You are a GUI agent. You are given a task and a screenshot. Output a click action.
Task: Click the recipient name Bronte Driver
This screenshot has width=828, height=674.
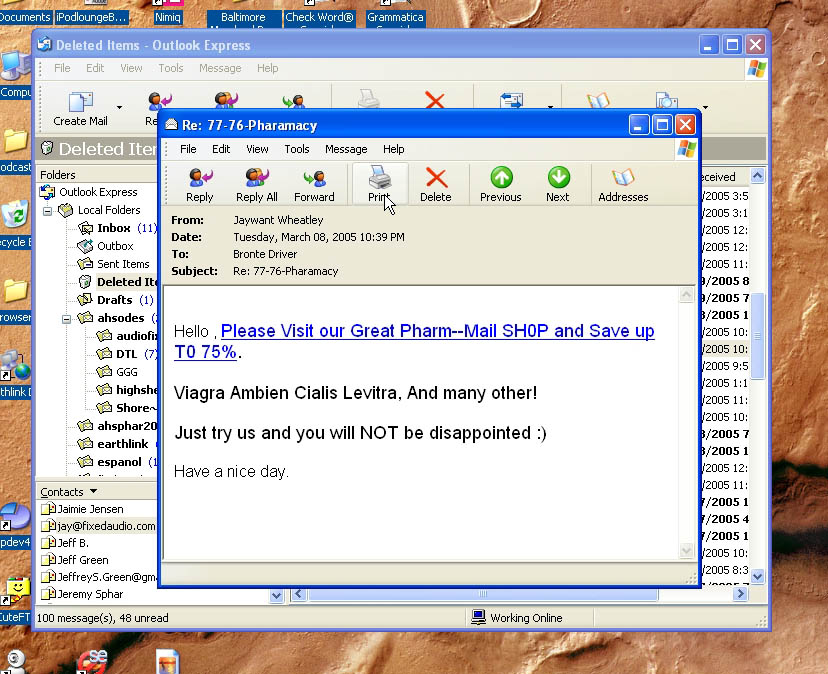click(x=265, y=254)
